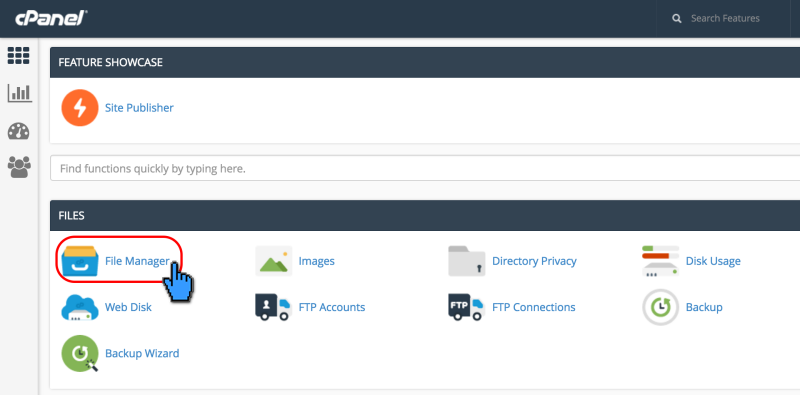Click the Site Publisher lightning icon
Image resolution: width=800 pixels, height=395 pixels.
(x=80, y=108)
